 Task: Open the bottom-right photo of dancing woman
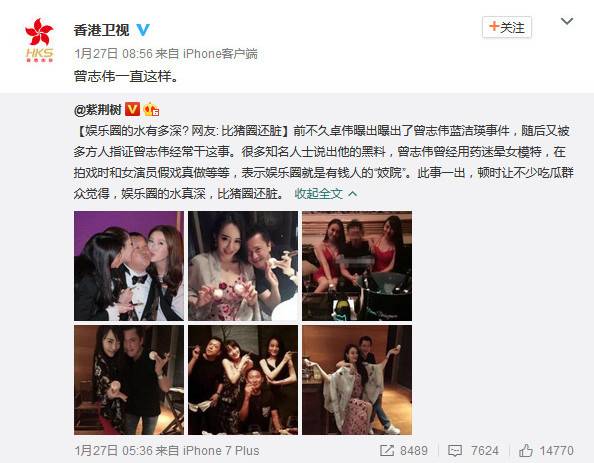pos(357,380)
